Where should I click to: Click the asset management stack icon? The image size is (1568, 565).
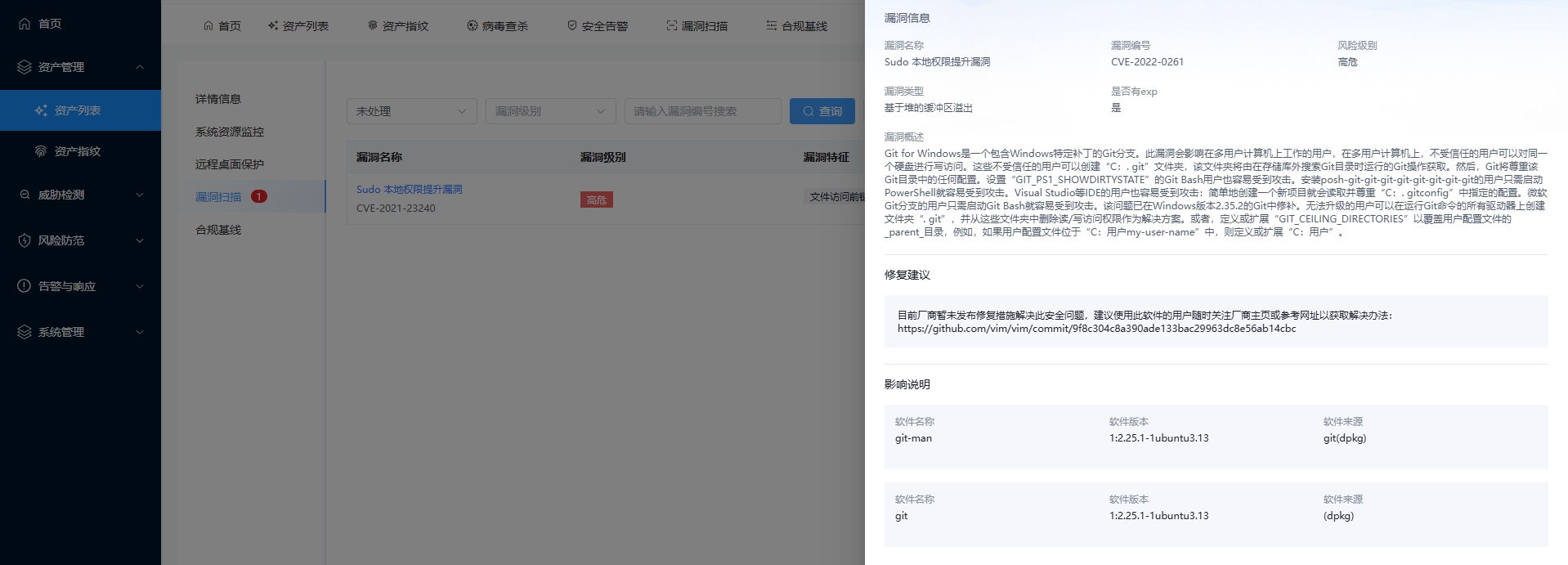point(25,67)
